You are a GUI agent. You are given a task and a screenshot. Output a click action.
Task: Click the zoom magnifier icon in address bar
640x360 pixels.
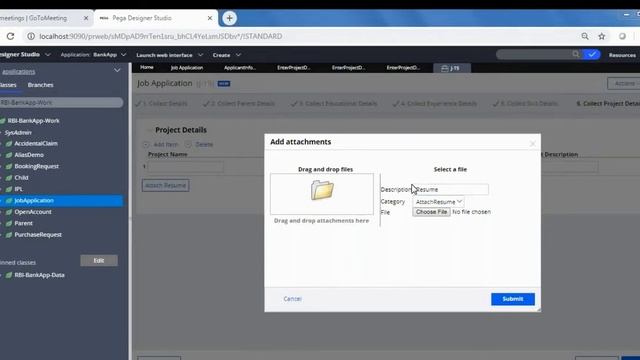pos(585,36)
